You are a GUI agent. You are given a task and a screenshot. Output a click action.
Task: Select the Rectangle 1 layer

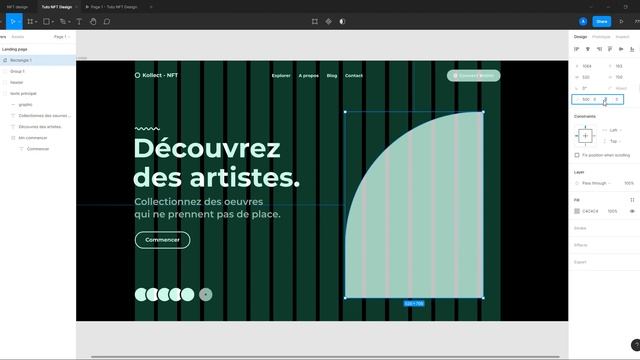pyautogui.click(x=38, y=60)
